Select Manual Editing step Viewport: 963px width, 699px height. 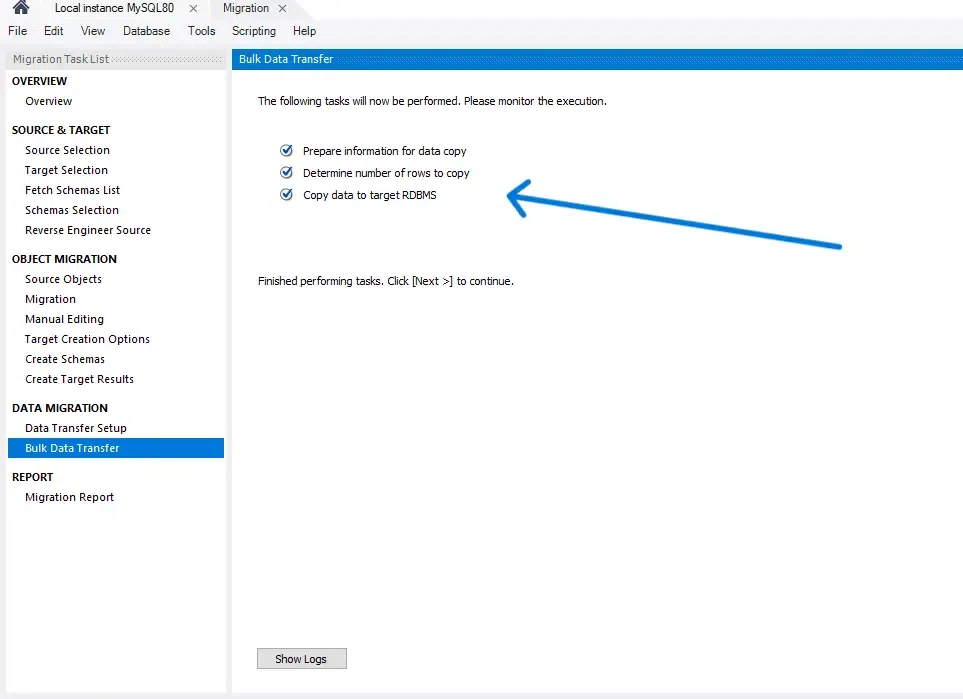coord(64,319)
